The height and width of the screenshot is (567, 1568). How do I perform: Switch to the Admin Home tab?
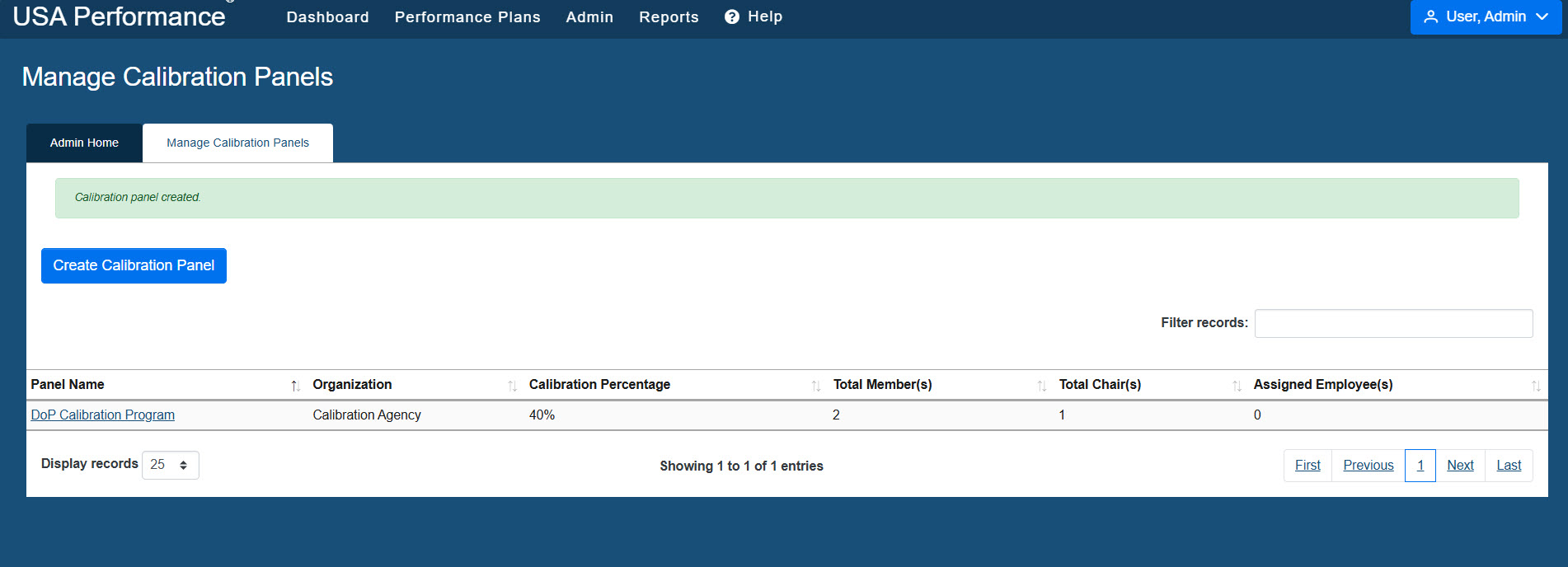click(84, 143)
